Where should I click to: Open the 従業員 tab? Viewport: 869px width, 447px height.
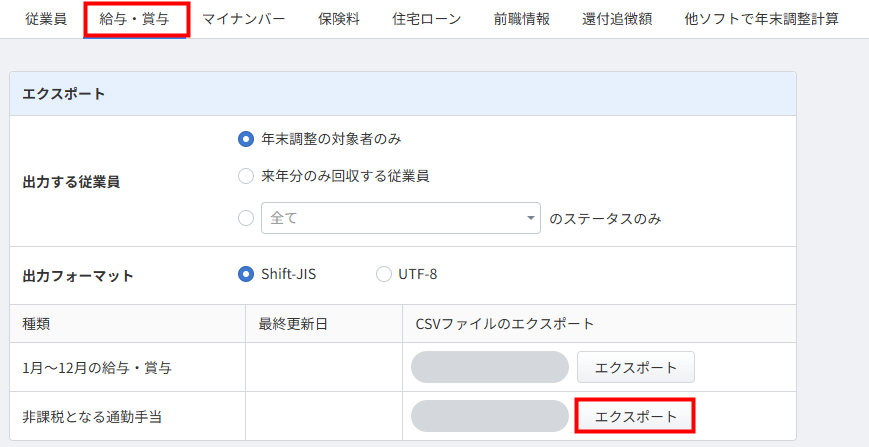45,19
